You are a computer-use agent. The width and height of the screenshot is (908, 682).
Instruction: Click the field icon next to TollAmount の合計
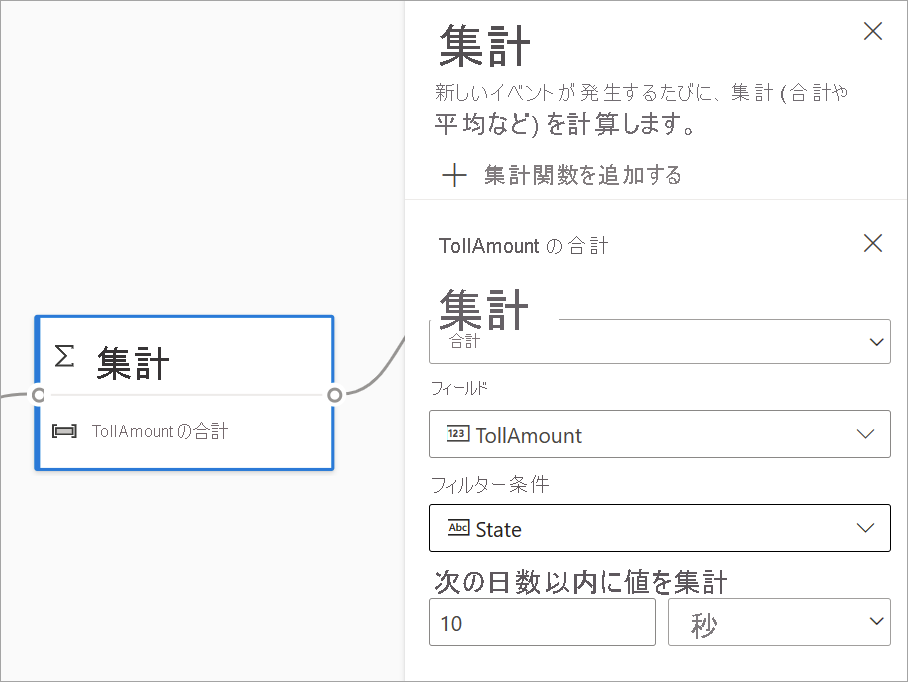pyautogui.click(x=64, y=431)
